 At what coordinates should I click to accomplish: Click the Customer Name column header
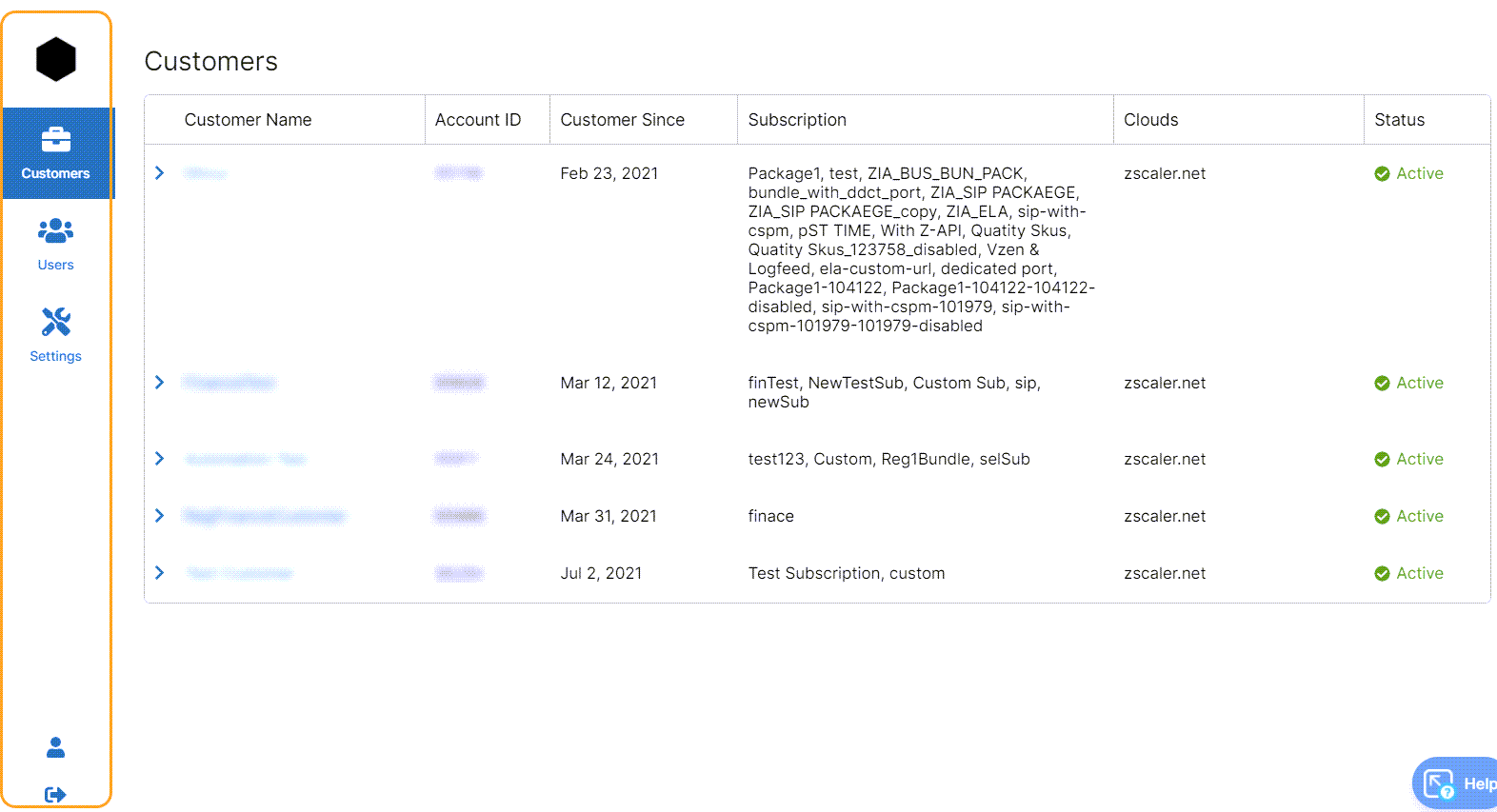point(248,120)
